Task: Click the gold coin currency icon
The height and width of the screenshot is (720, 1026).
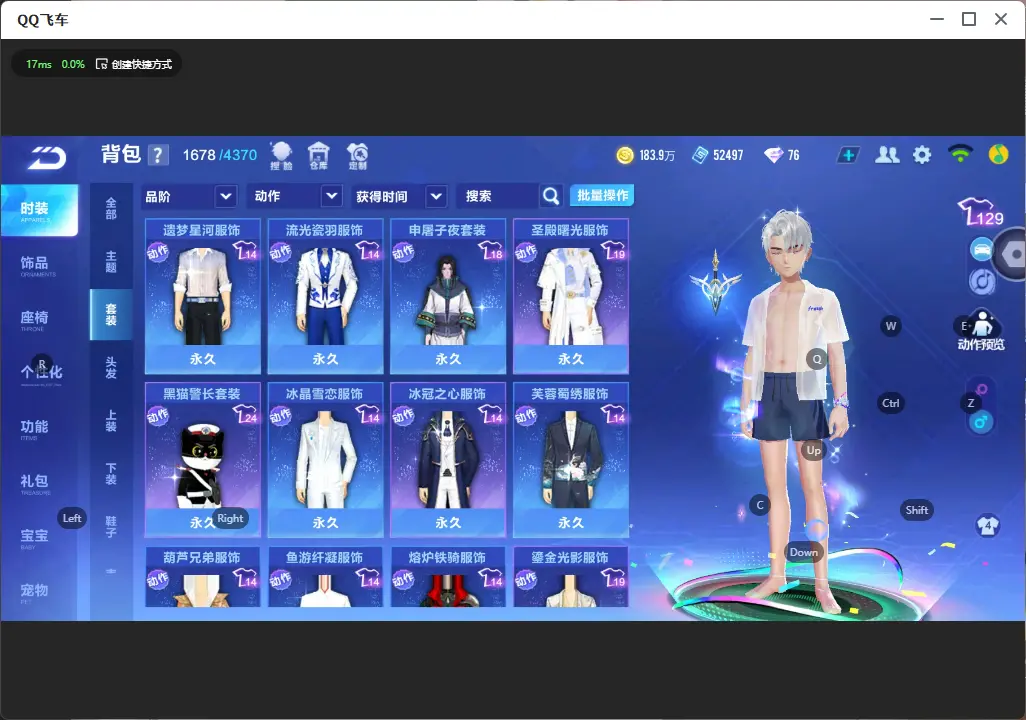Action: pos(626,155)
